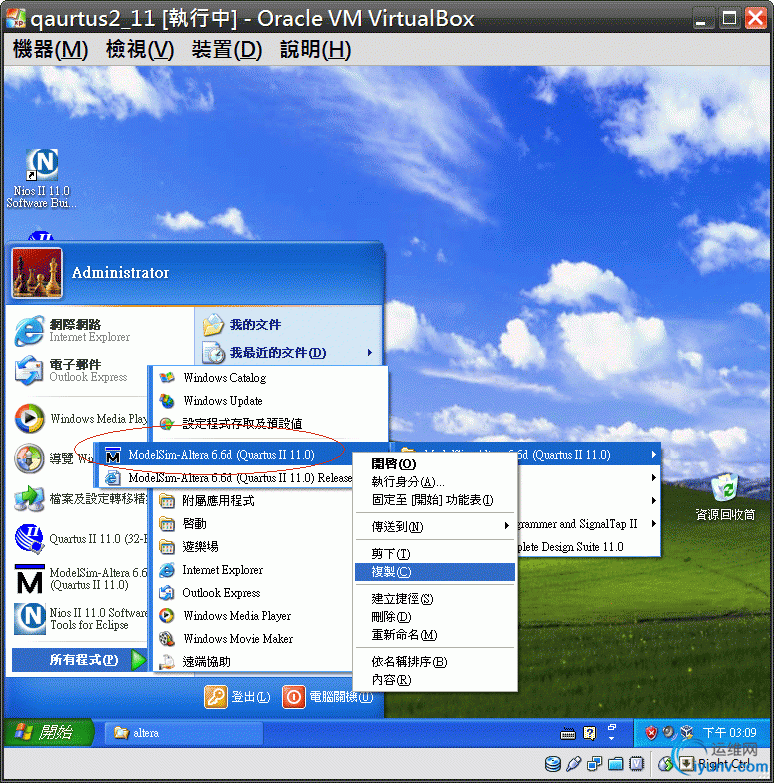Launch ModelSim-Altera 6.6d from left start list
Screen dimensions: 774x783
80,579
